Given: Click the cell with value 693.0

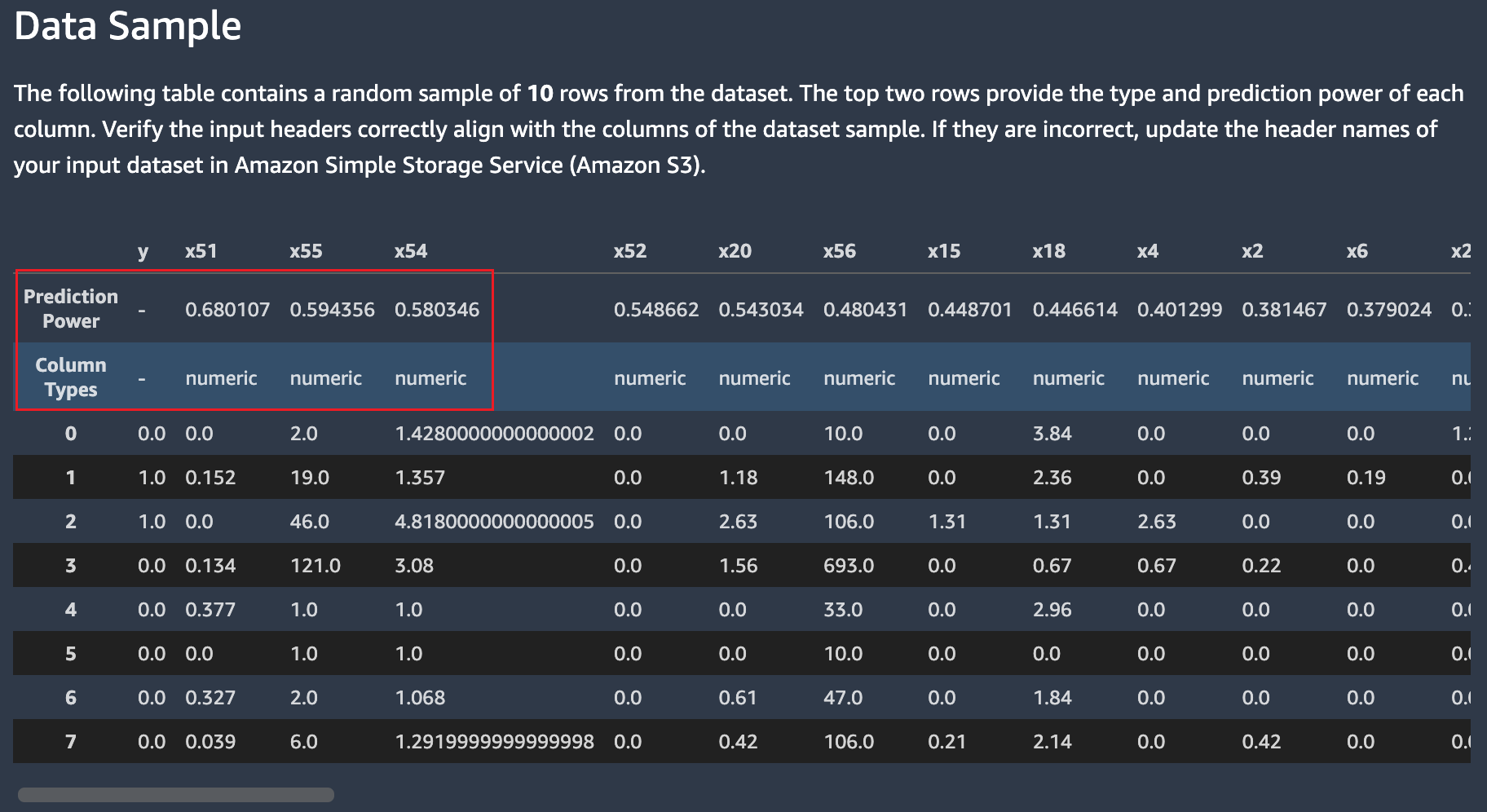Looking at the screenshot, I should click(x=849, y=566).
